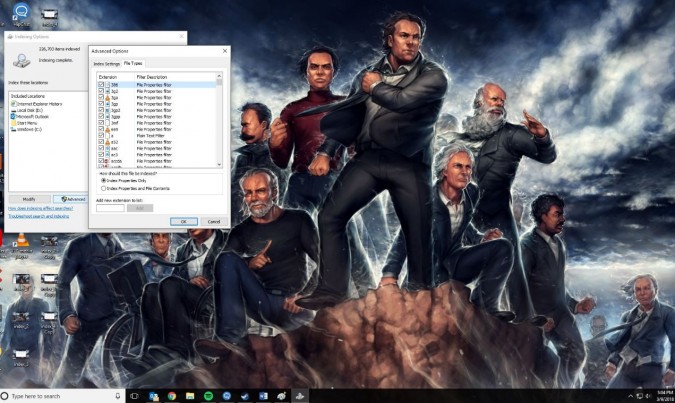Choose Index Properties and File Contents
The width and height of the screenshot is (675, 403).
click(x=102, y=187)
